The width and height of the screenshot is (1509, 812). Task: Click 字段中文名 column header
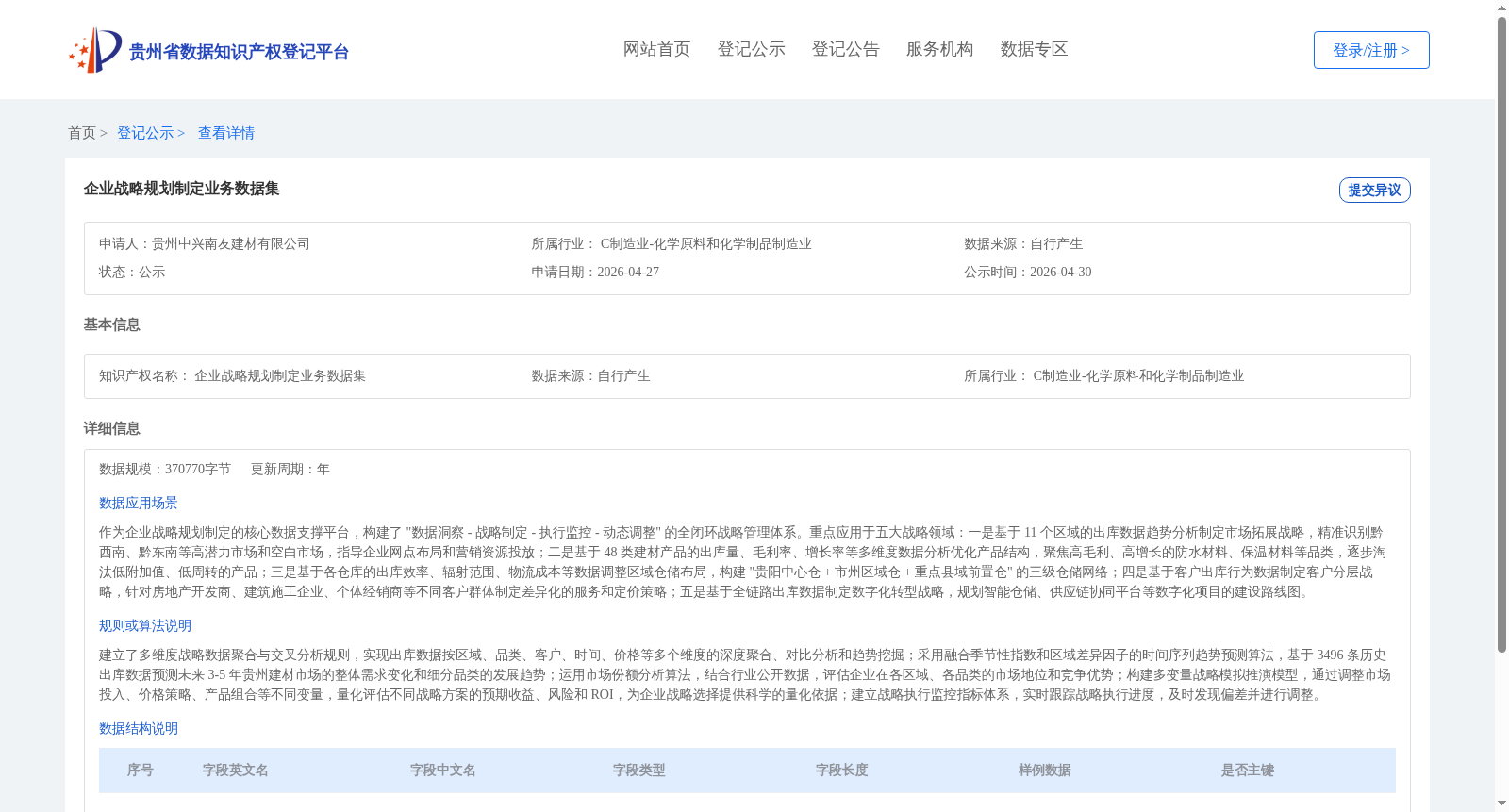tap(443, 770)
